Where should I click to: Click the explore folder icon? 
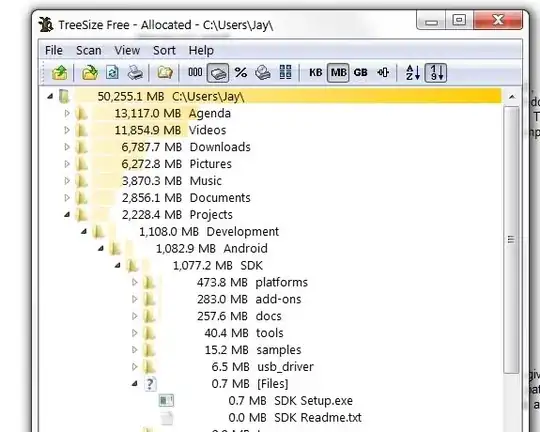pos(165,73)
